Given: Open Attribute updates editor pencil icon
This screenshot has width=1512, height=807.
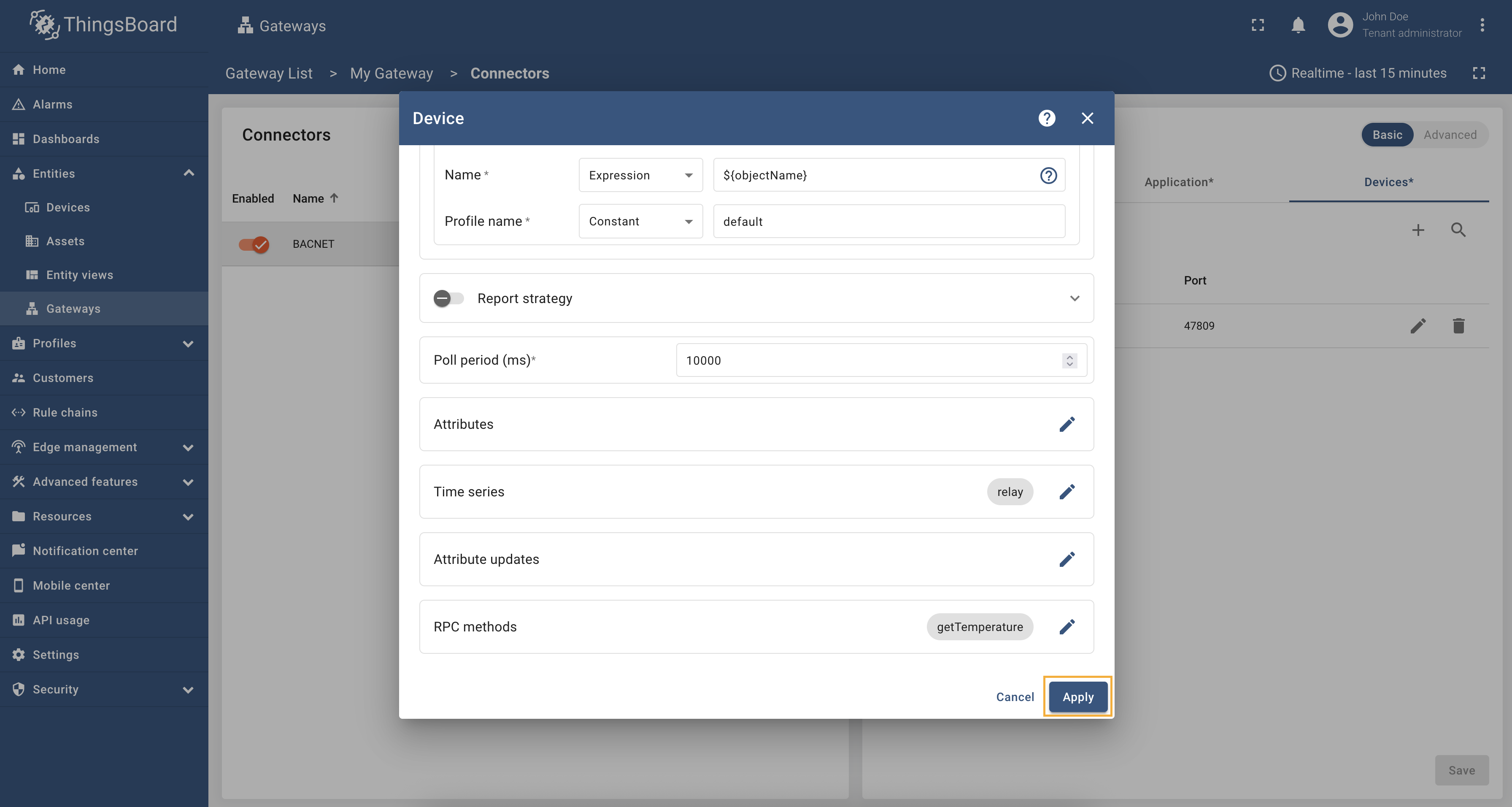Looking at the screenshot, I should (1066, 559).
